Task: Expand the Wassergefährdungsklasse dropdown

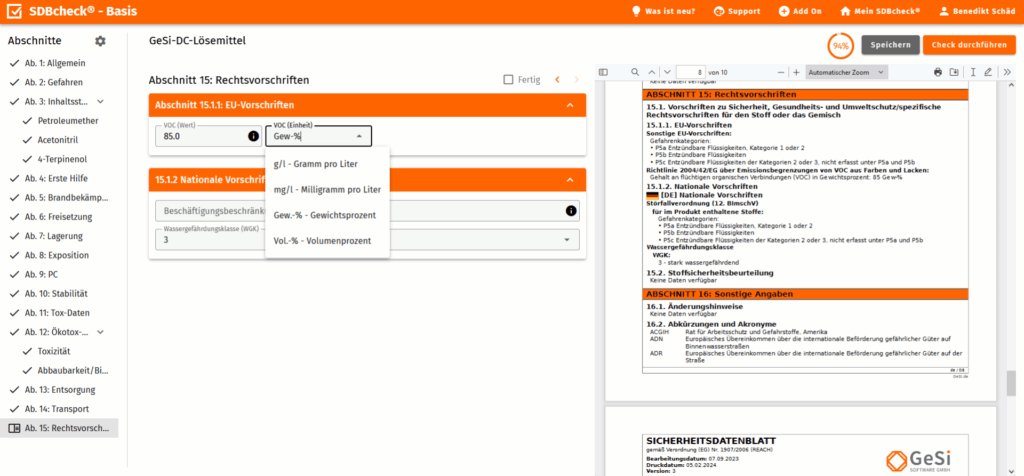Action: (x=569, y=240)
